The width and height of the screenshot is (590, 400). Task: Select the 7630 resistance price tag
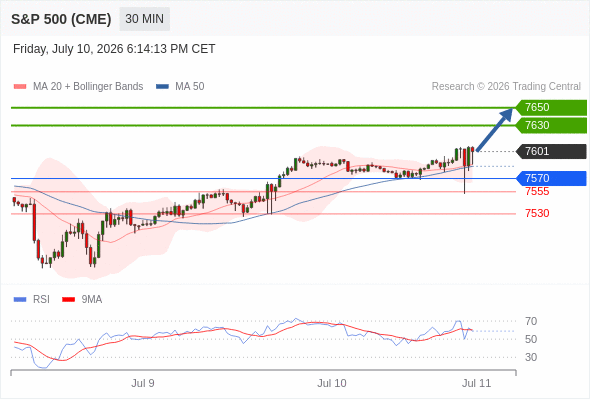551,125
